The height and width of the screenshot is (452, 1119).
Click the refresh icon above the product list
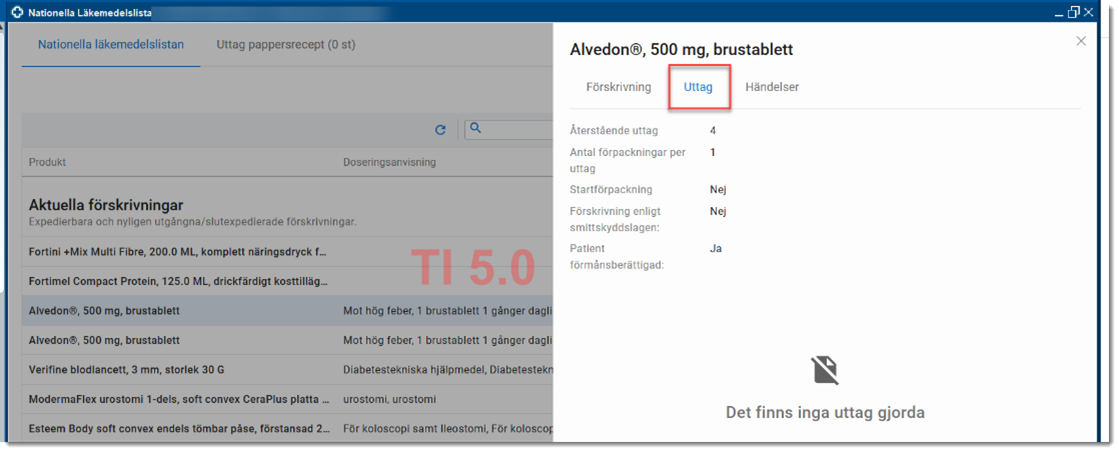(440, 130)
